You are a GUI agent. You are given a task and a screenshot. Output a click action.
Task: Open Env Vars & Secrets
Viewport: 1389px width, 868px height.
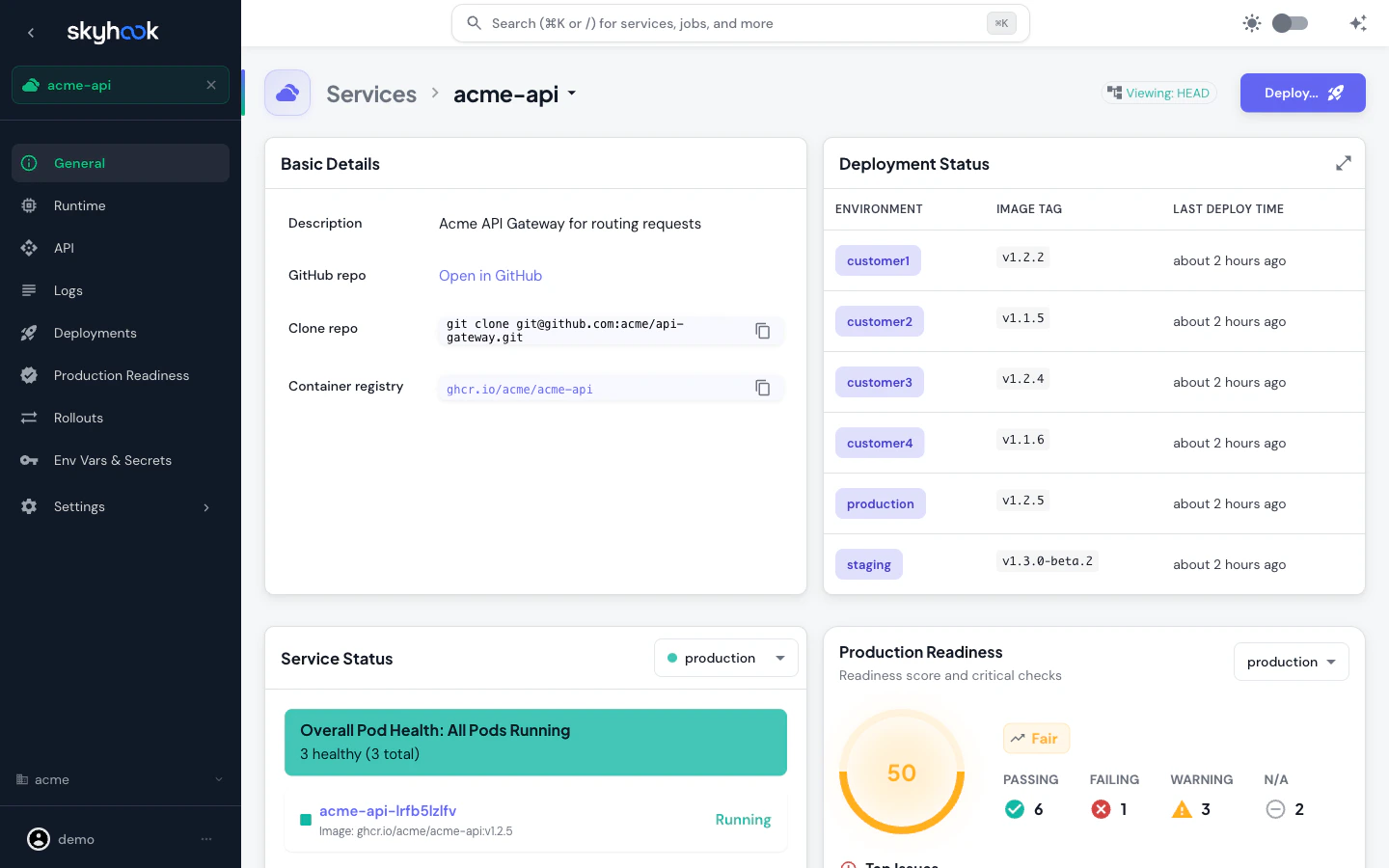[121, 460]
